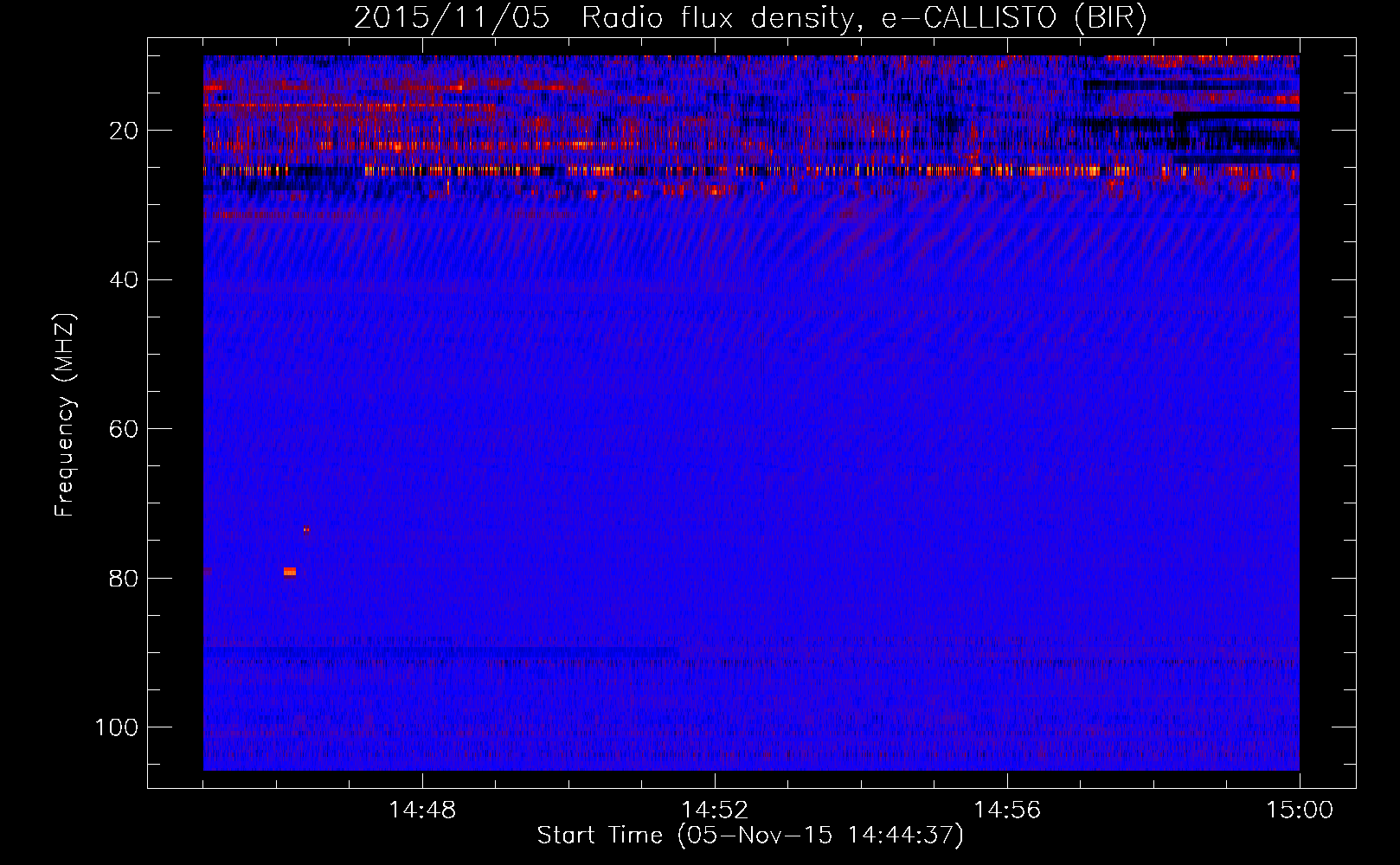Screen dimensions: 1400x865
Task: Click the 'Start Time (05-Nov-15 14:44:37)' label
Action: pos(750,836)
